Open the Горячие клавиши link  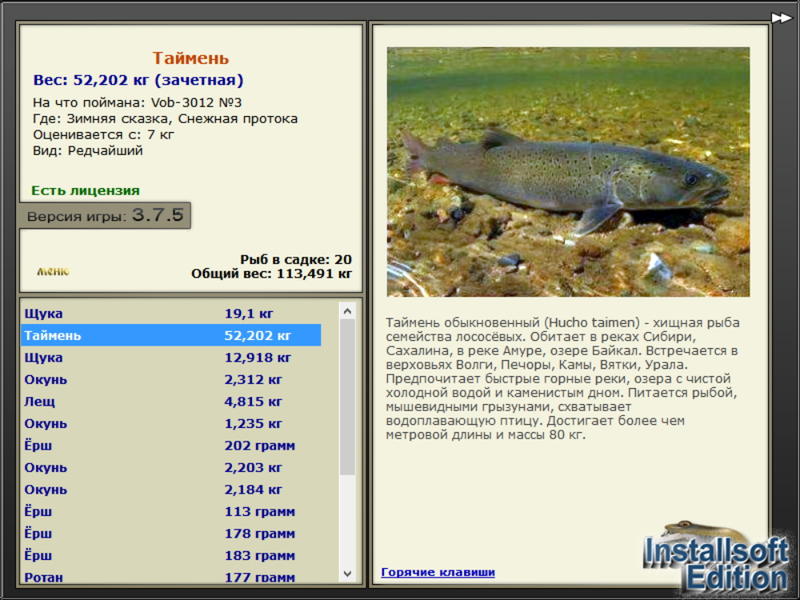click(438, 572)
